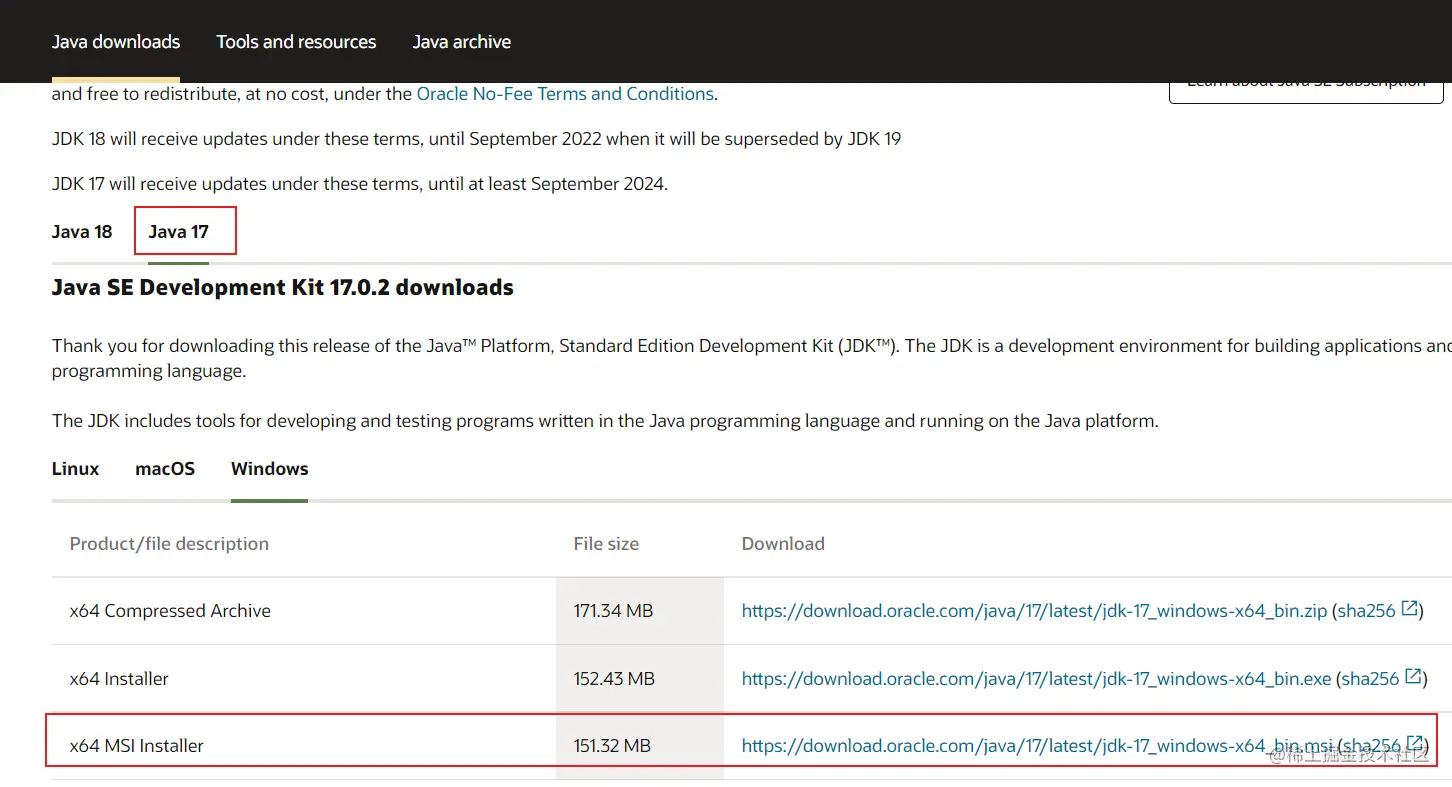
Task: Click the 'Java SE Development Kit 17.0.2 downloads' heading
Action: 283,288
